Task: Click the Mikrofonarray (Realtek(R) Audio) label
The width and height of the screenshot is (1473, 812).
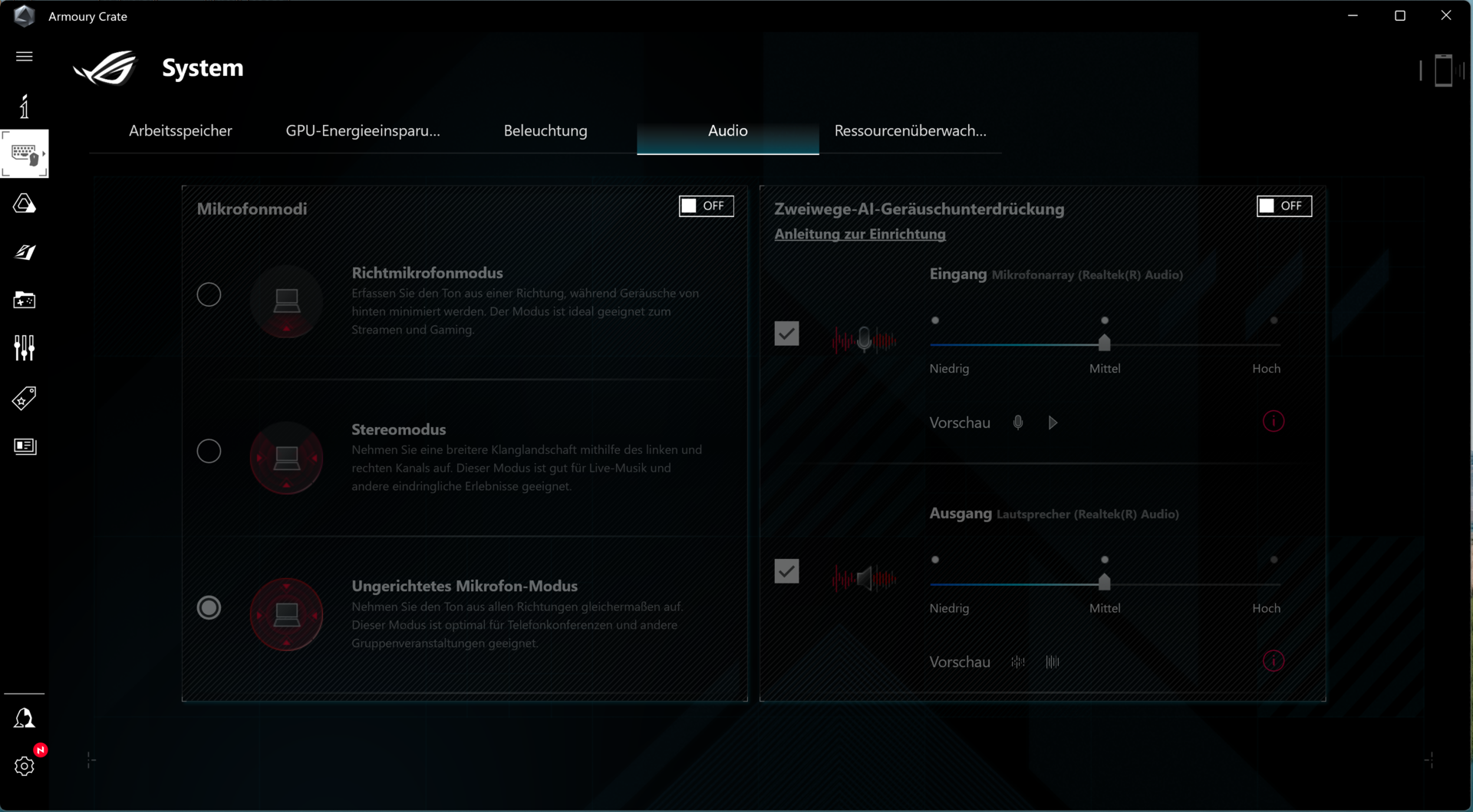Action: tap(1087, 275)
